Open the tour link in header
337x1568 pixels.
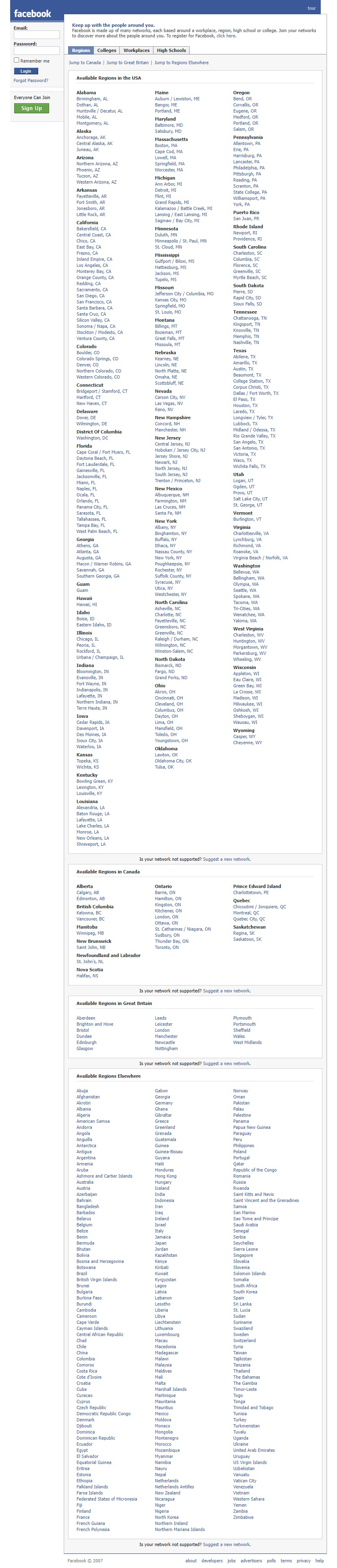[311, 8]
